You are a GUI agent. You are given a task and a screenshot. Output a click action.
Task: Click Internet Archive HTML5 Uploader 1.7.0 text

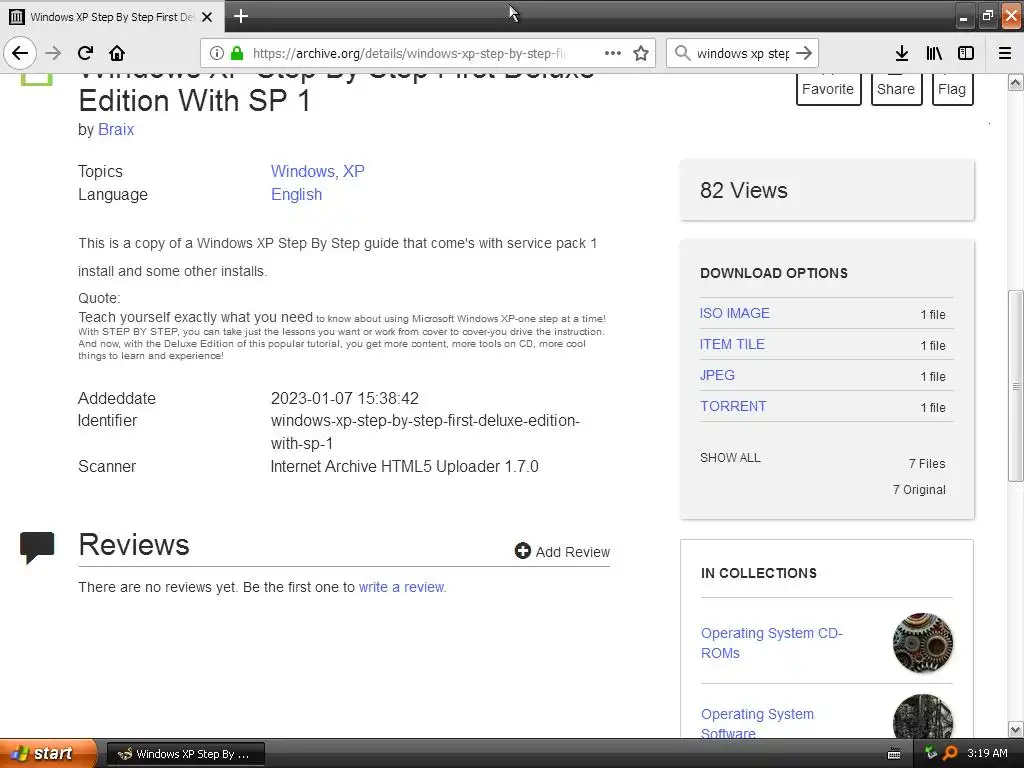(405, 466)
